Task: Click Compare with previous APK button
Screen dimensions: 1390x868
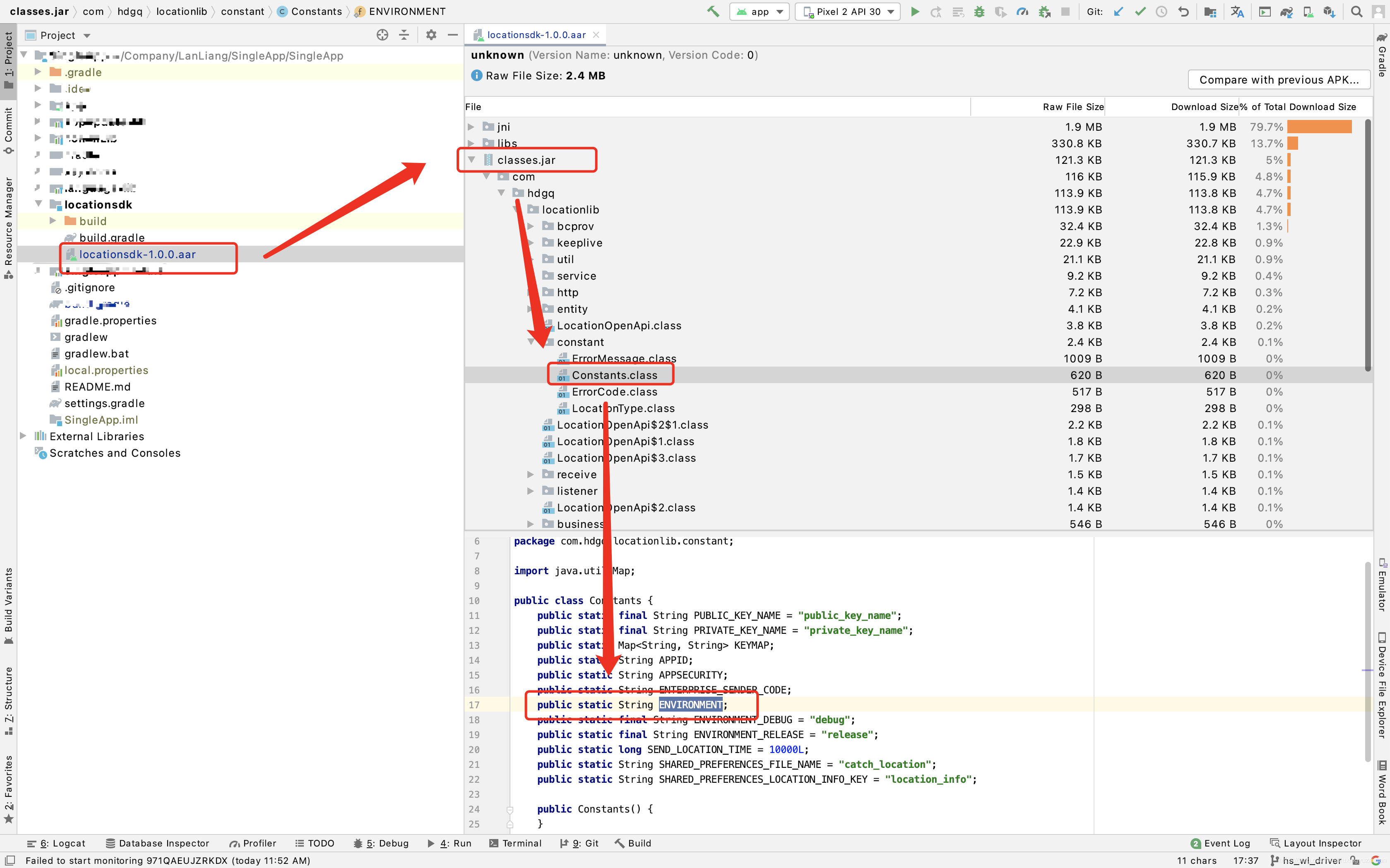Action: pyautogui.click(x=1279, y=80)
